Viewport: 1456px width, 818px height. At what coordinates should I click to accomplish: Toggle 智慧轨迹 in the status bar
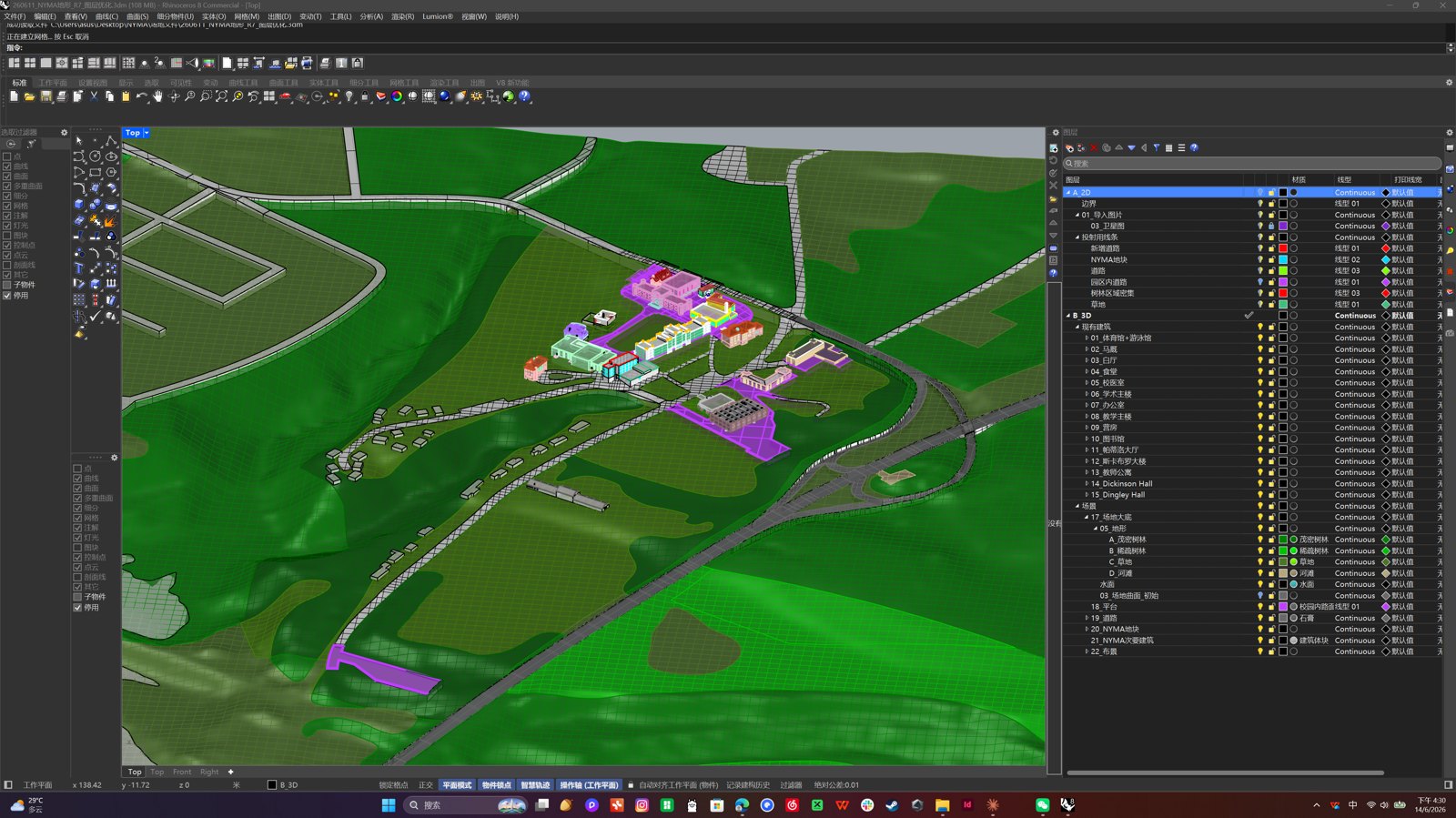point(535,785)
